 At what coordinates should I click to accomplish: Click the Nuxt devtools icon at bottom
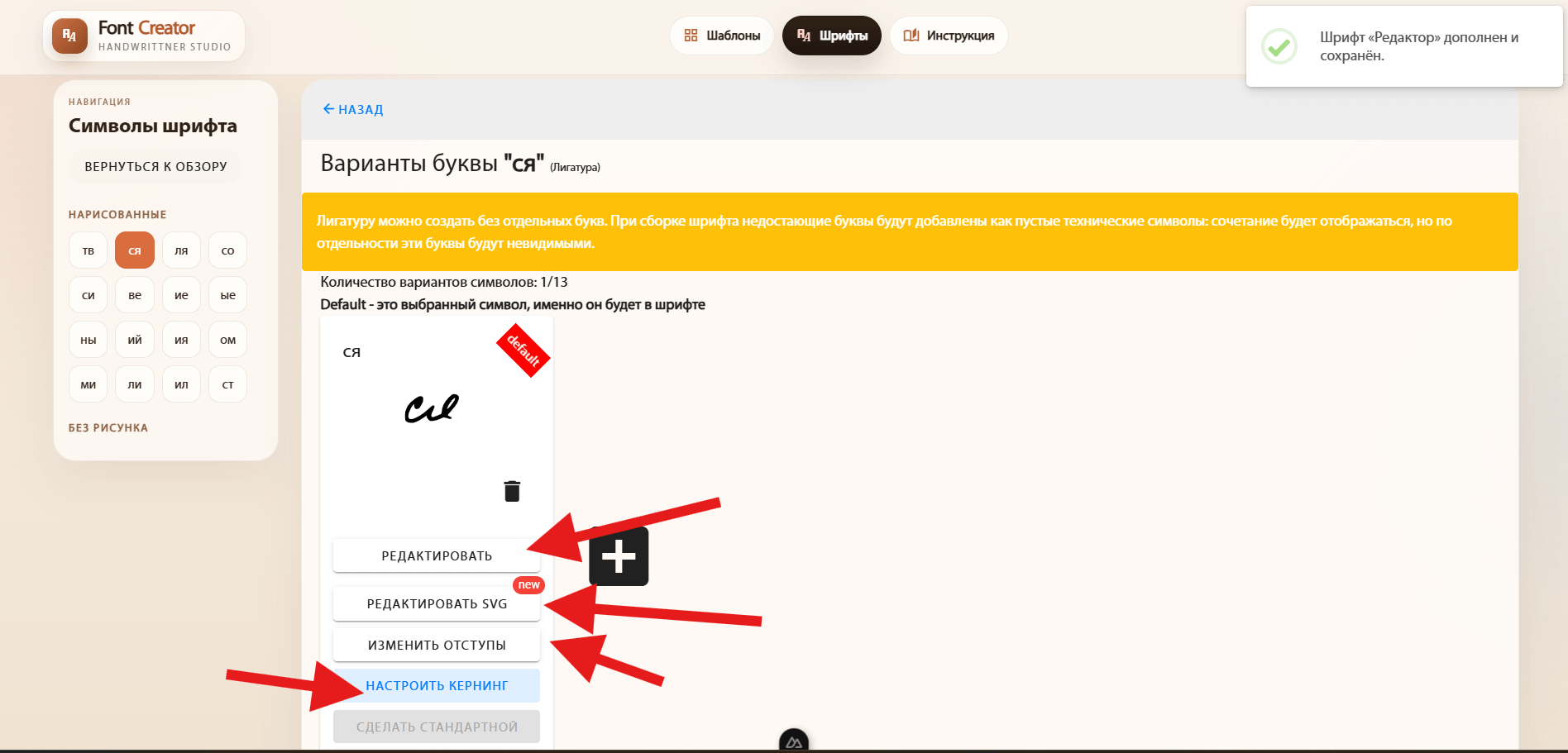pyautogui.click(x=794, y=741)
